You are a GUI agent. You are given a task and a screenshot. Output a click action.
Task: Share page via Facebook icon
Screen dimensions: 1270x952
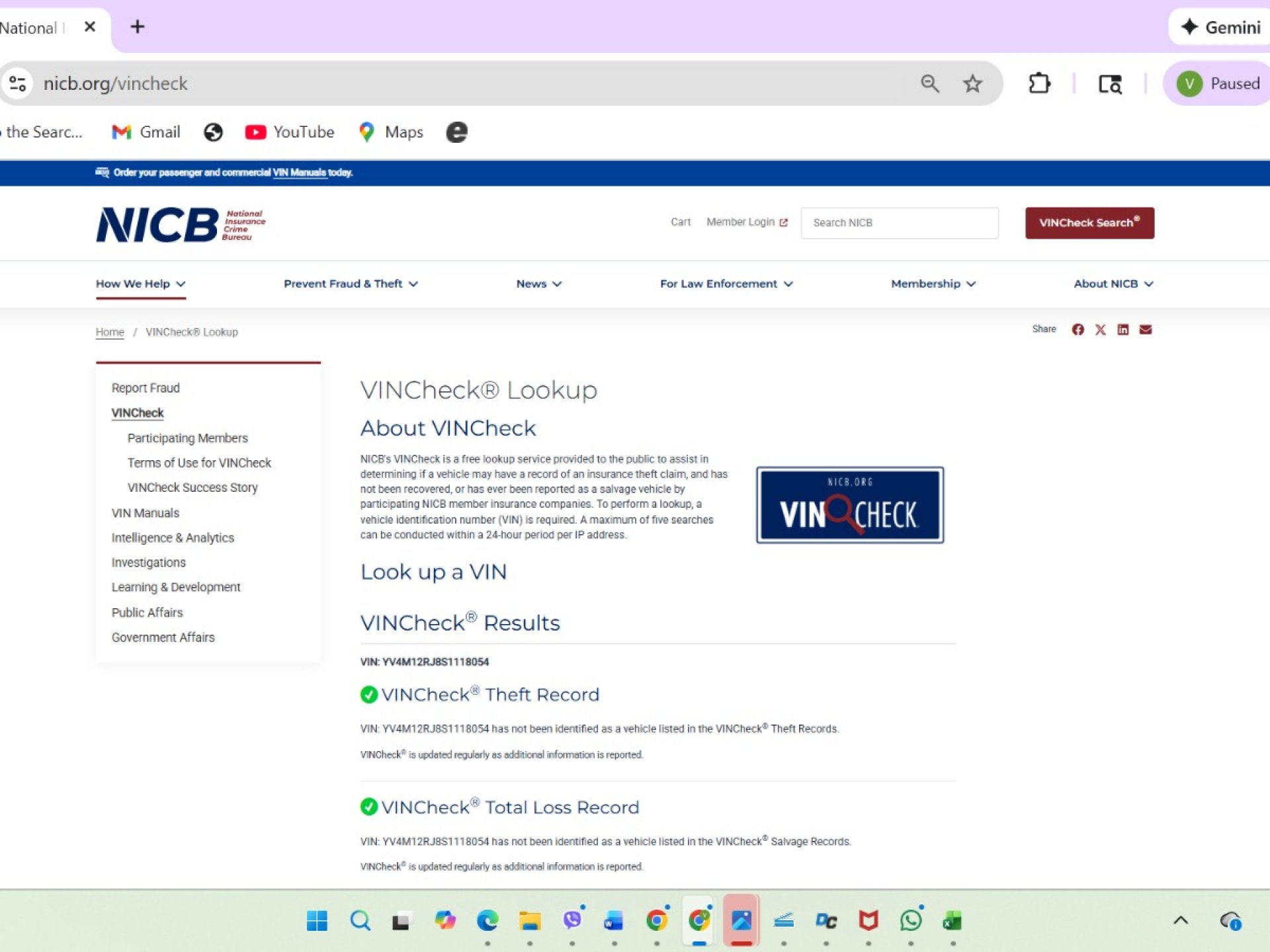click(x=1078, y=329)
